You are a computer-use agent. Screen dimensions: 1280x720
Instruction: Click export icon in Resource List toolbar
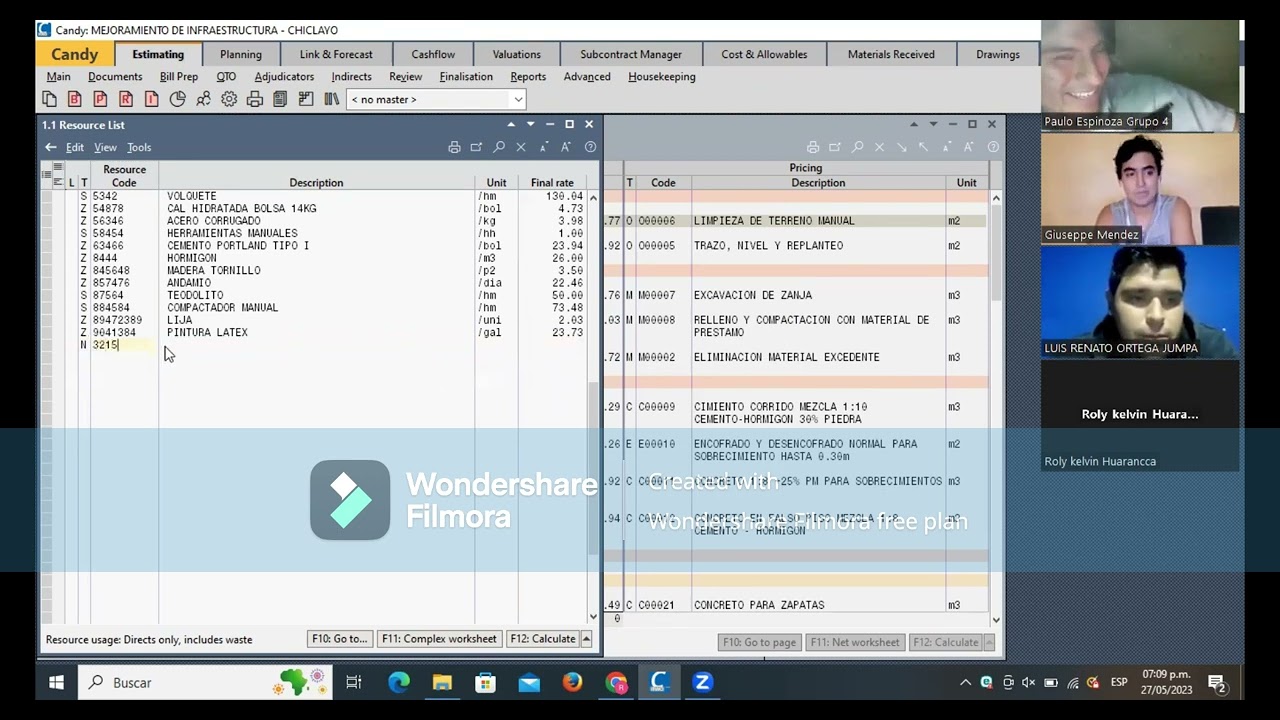coord(476,147)
